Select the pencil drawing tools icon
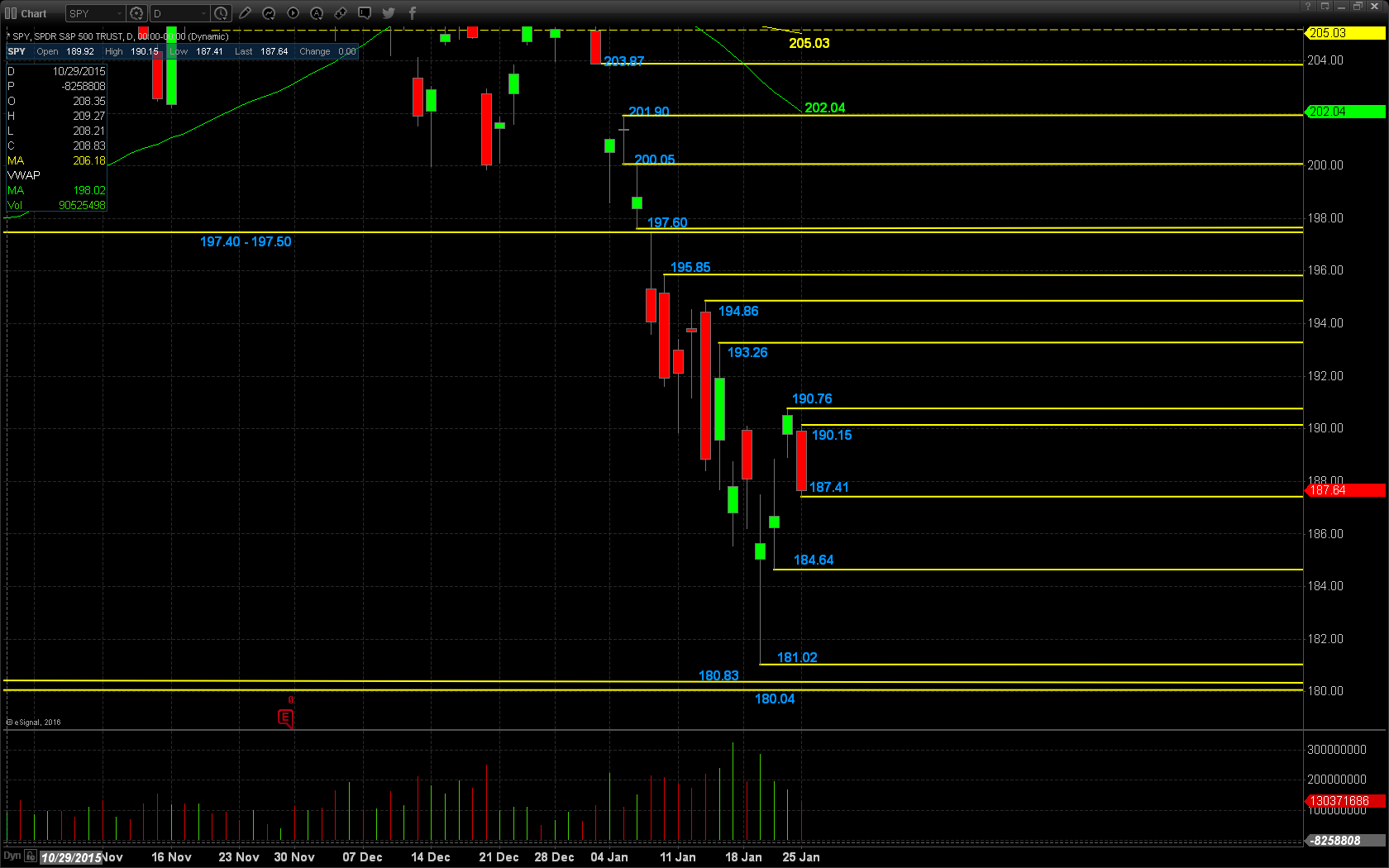Screen dimensions: 1389x868 [x=246, y=13]
